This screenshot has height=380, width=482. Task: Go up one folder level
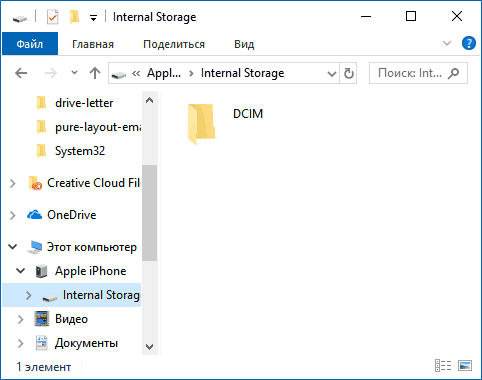tap(95, 73)
